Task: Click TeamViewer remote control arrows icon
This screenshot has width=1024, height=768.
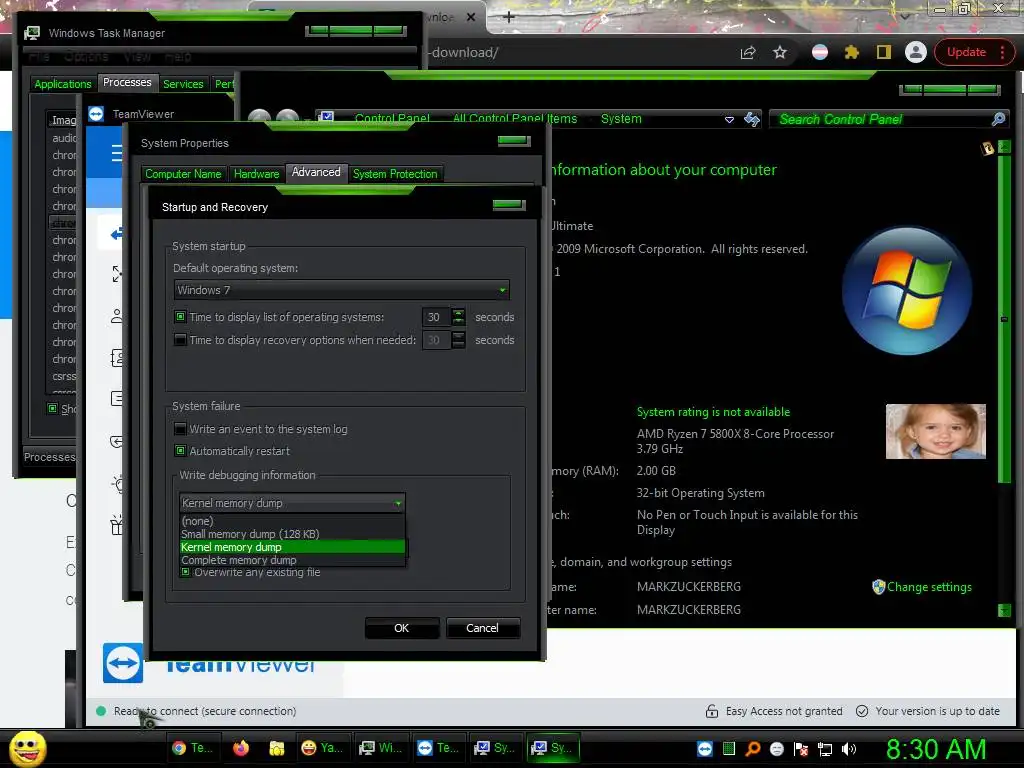Action: pos(116,233)
